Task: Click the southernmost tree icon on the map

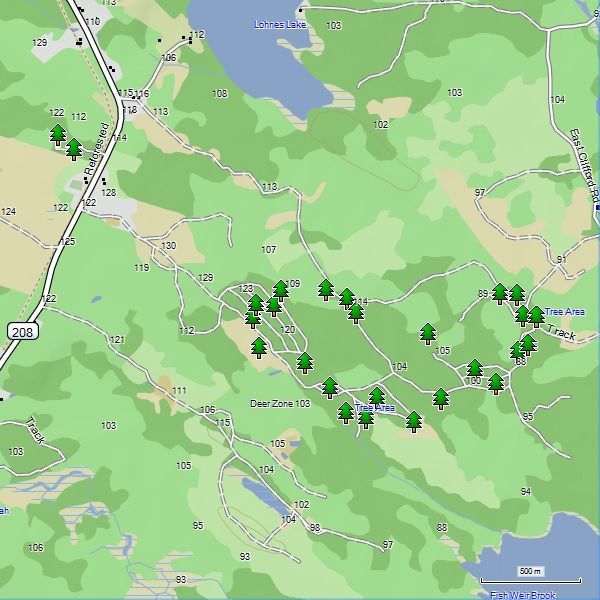Action: pos(413,421)
